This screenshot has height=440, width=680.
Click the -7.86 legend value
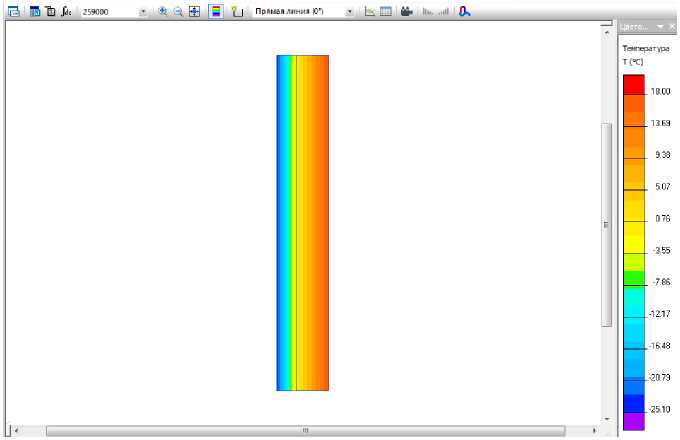point(661,282)
